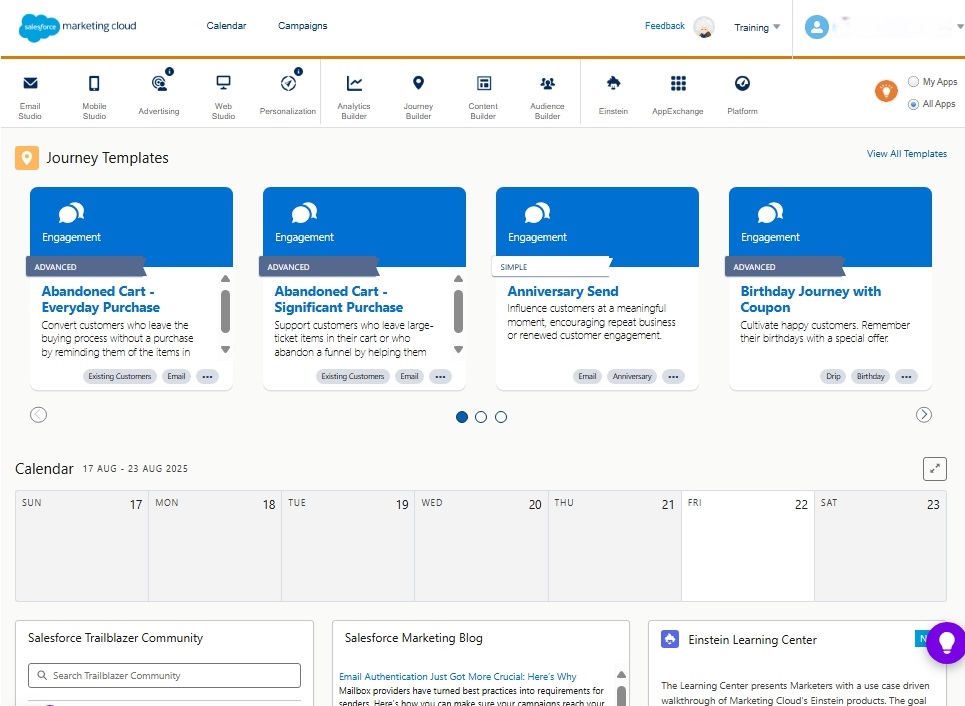The image size is (965, 706).
Task: Click the user avatar icon
Action: (x=817, y=27)
